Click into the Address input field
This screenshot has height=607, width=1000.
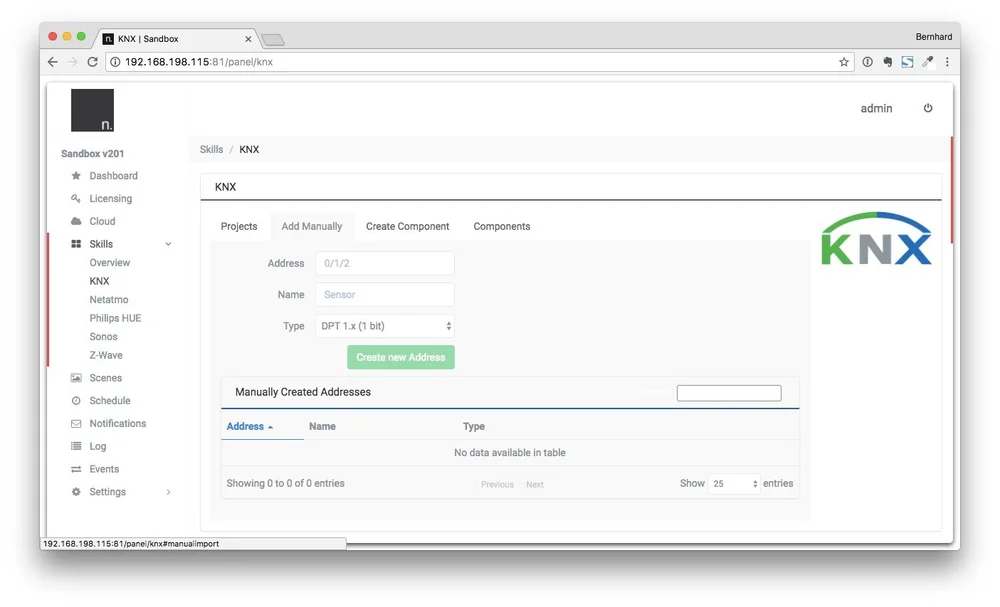[x=385, y=263]
